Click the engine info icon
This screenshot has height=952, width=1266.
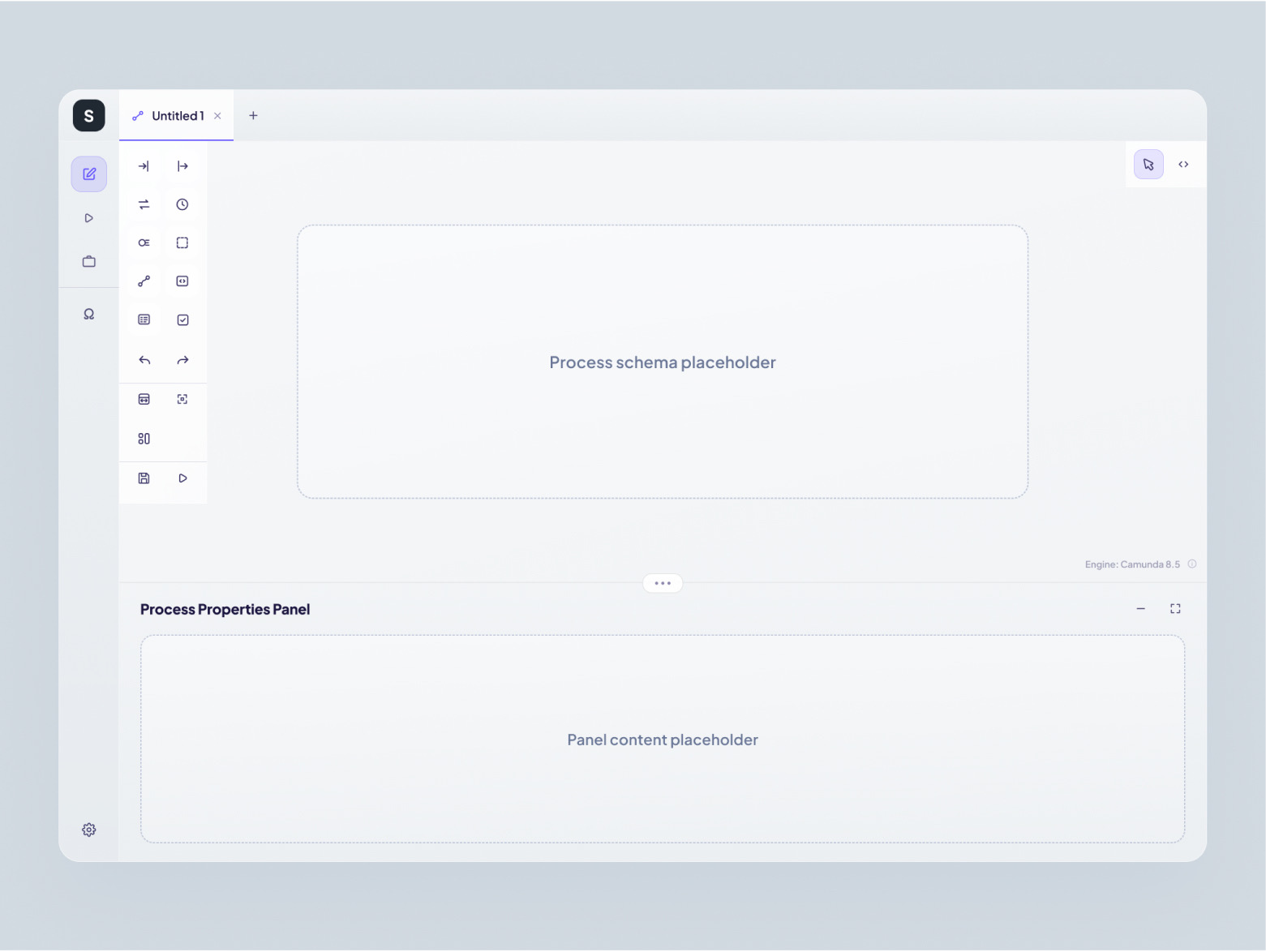pos(1192,564)
